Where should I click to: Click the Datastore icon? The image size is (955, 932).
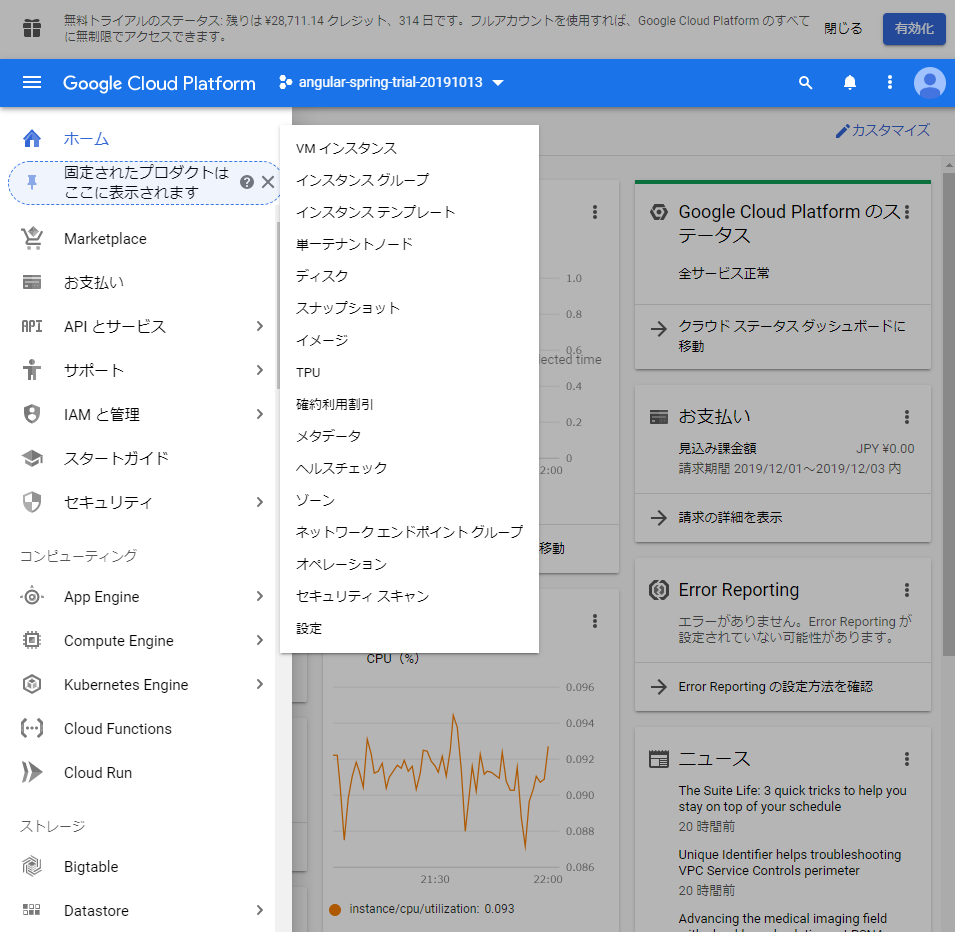point(32,910)
